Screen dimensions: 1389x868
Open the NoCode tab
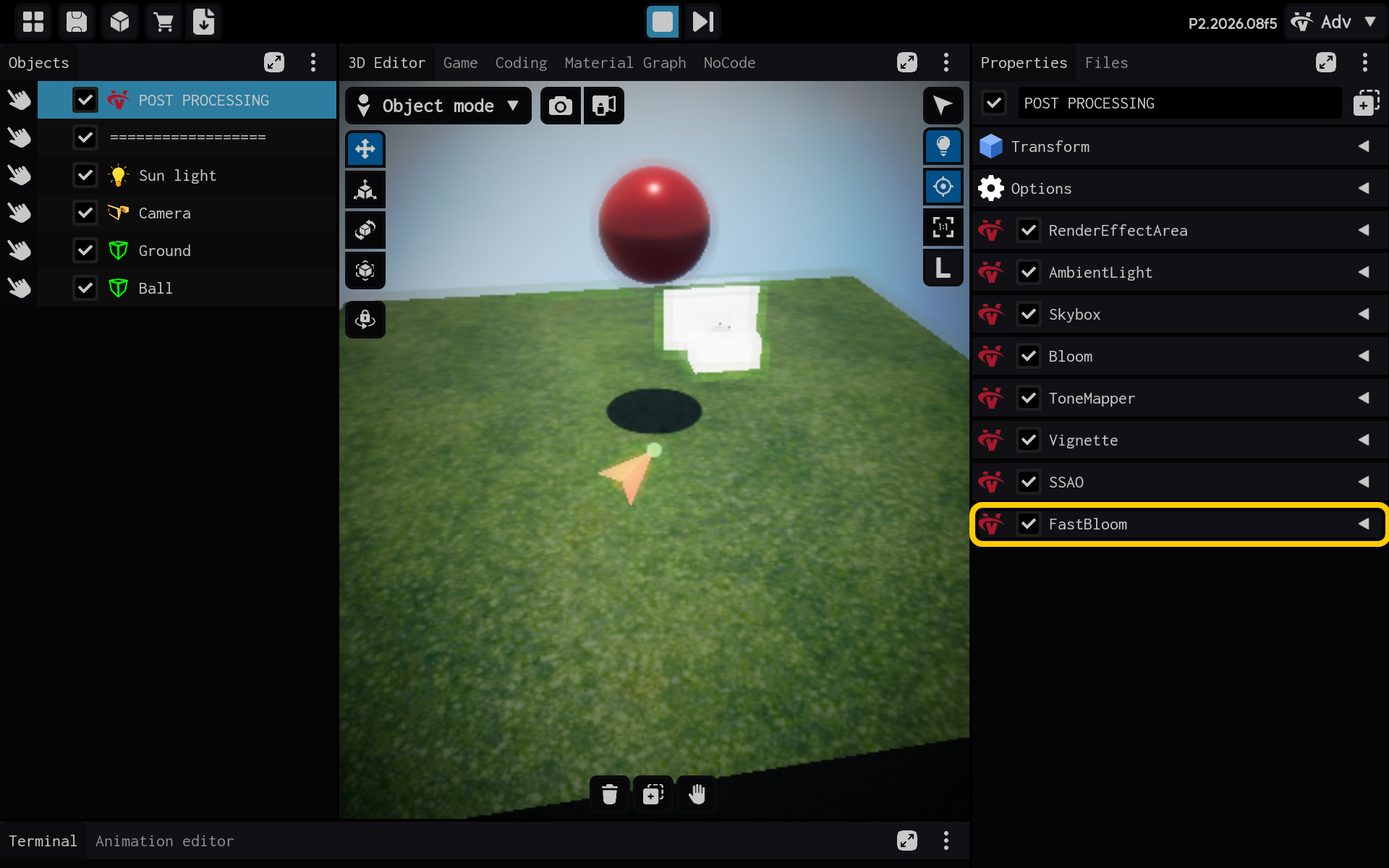[729, 63]
